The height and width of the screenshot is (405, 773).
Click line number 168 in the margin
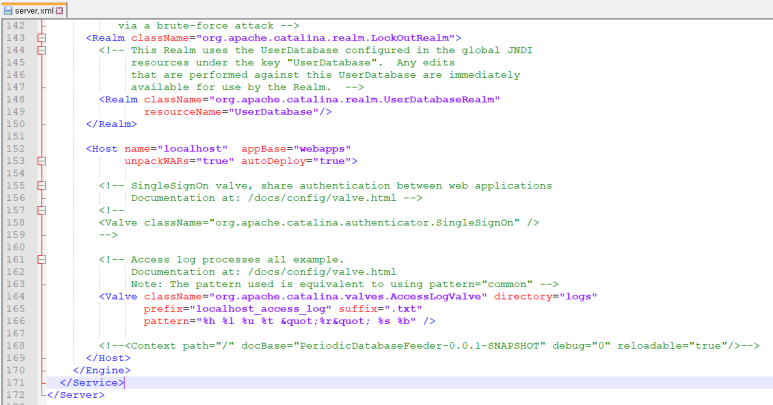(x=15, y=346)
